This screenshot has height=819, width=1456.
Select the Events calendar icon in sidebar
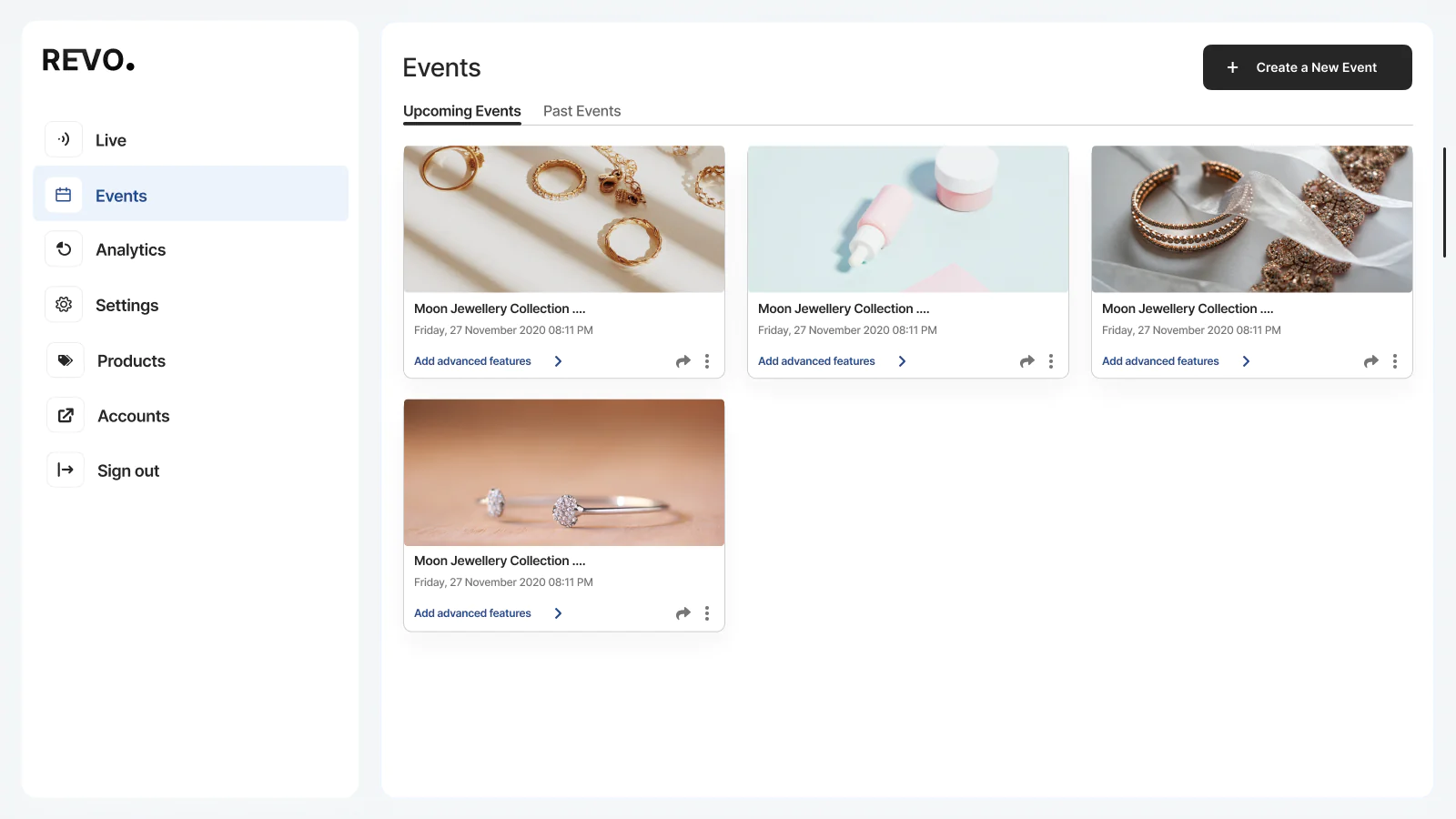pos(64,195)
